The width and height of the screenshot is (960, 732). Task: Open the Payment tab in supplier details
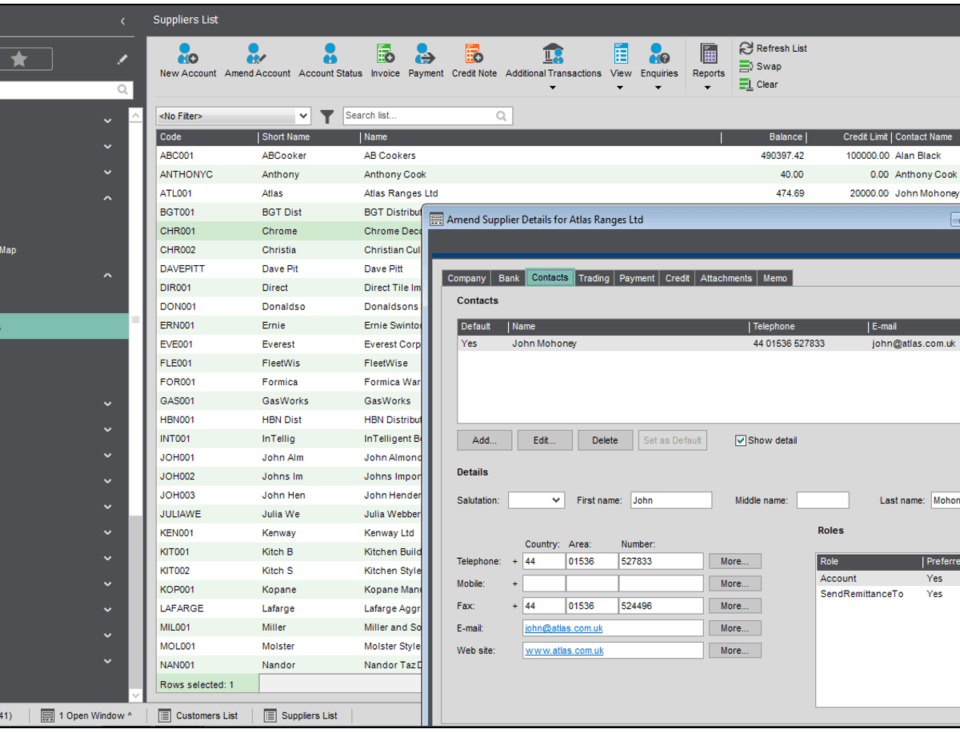pyautogui.click(x=636, y=278)
